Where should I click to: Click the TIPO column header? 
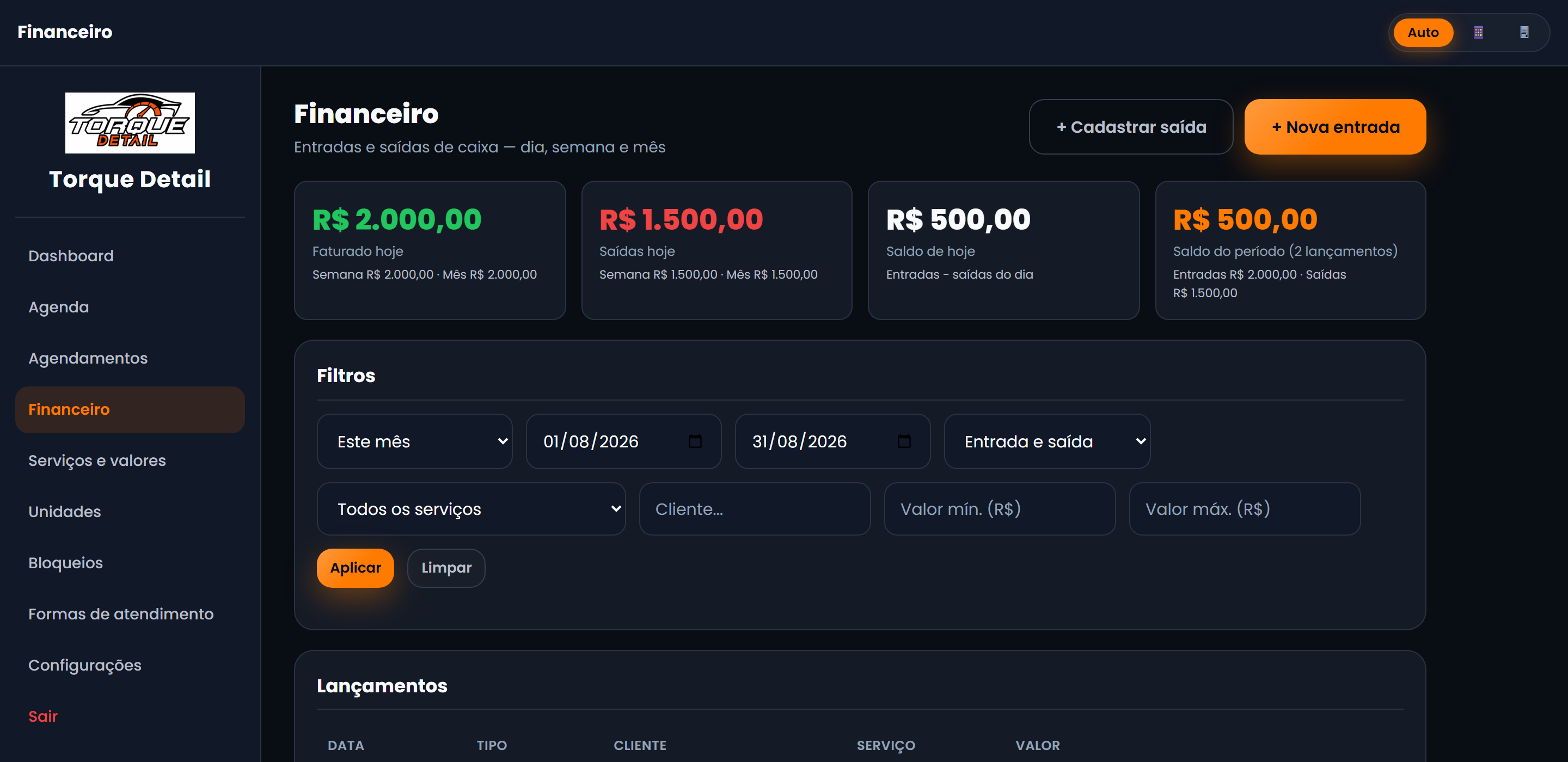coord(491,745)
